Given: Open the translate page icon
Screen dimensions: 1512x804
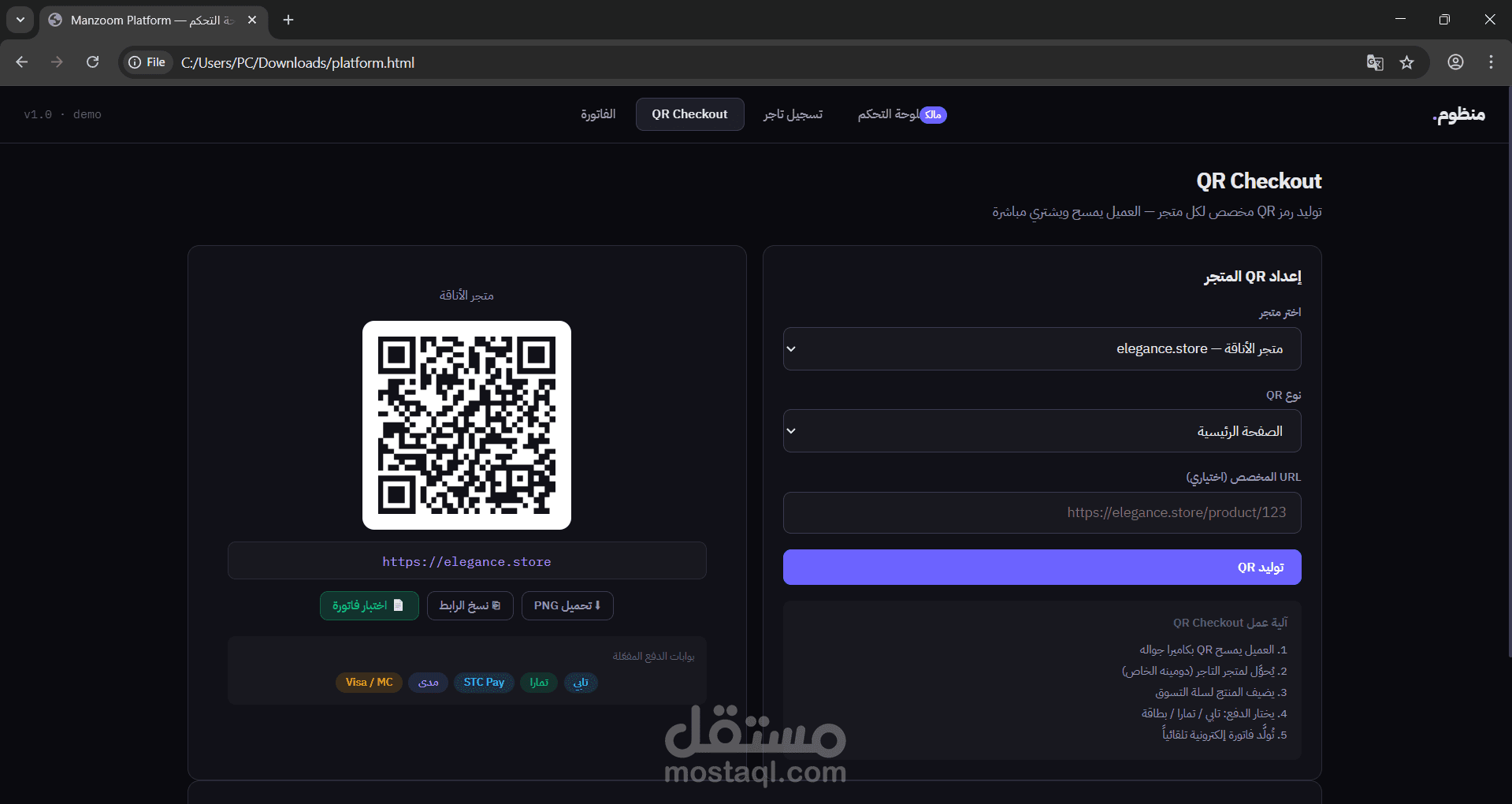Looking at the screenshot, I should pos(1375,62).
